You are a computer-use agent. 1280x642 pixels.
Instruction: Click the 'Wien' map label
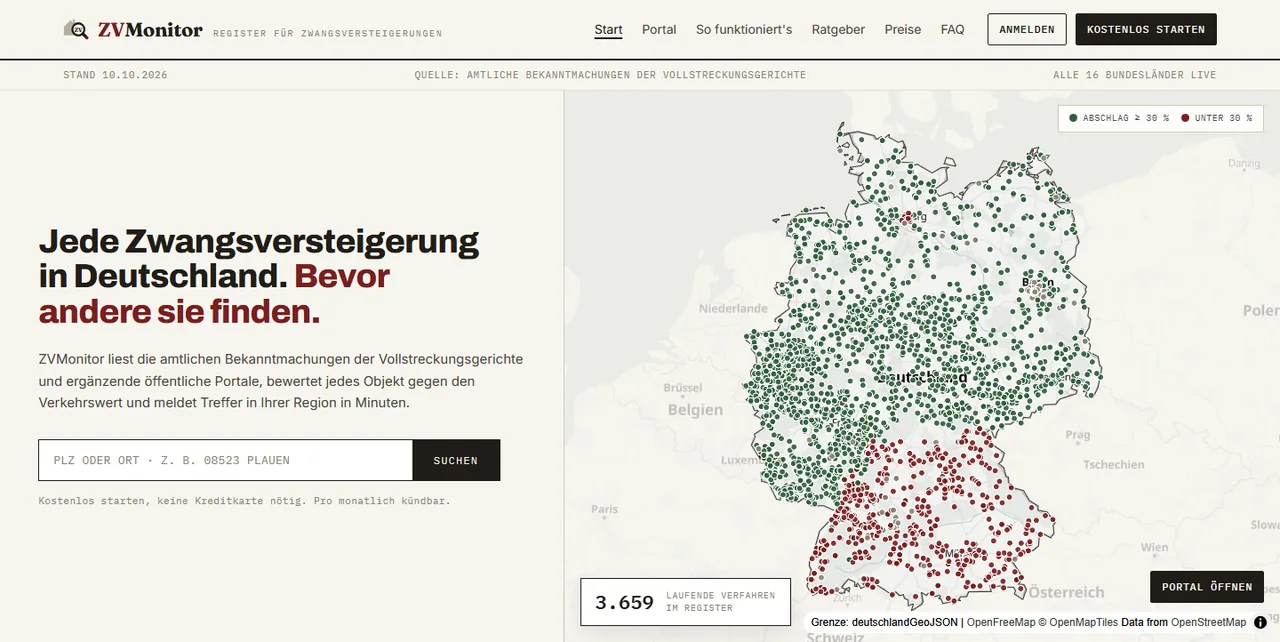coord(1154,548)
